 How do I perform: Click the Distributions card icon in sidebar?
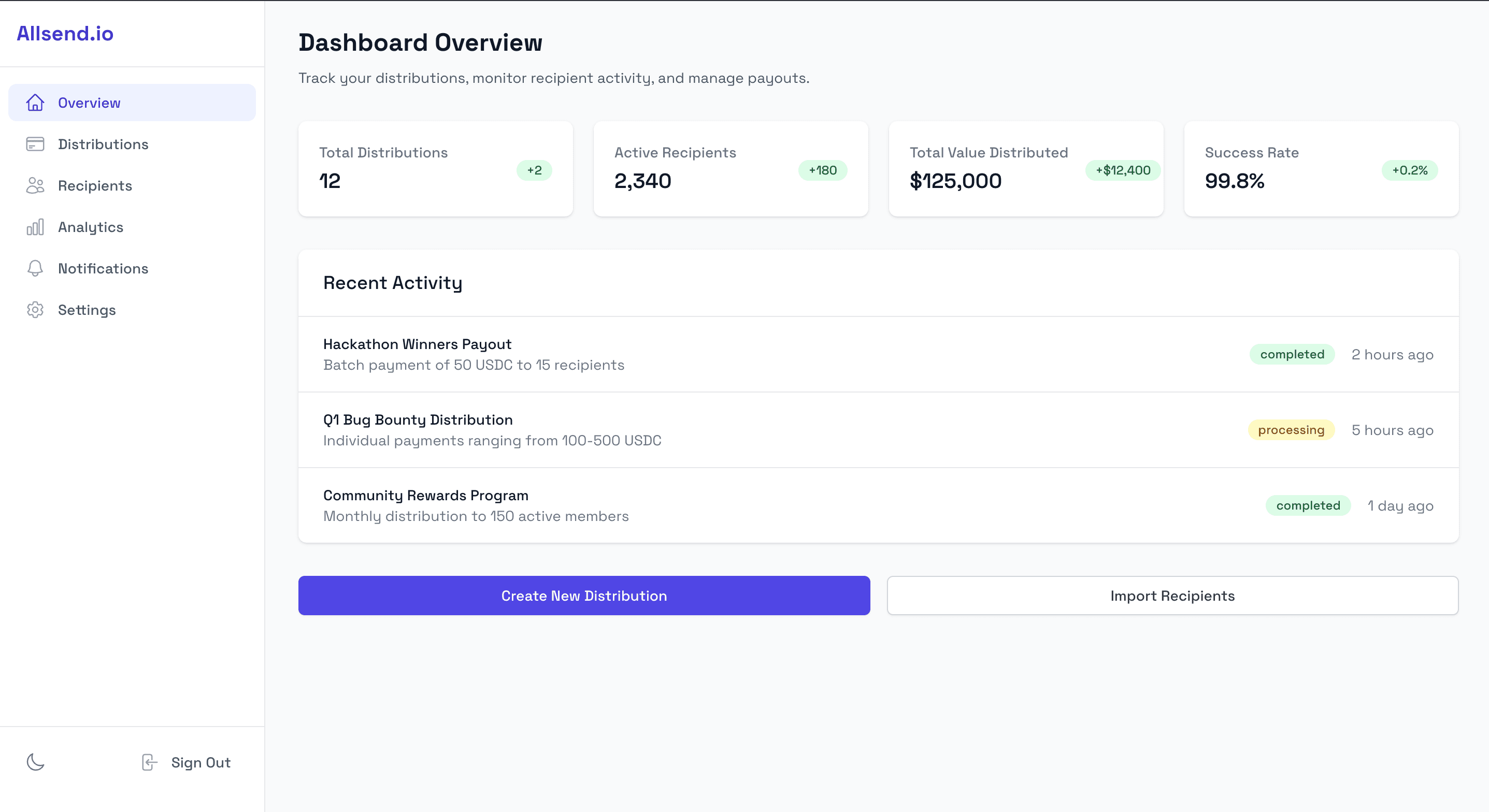[x=35, y=144]
